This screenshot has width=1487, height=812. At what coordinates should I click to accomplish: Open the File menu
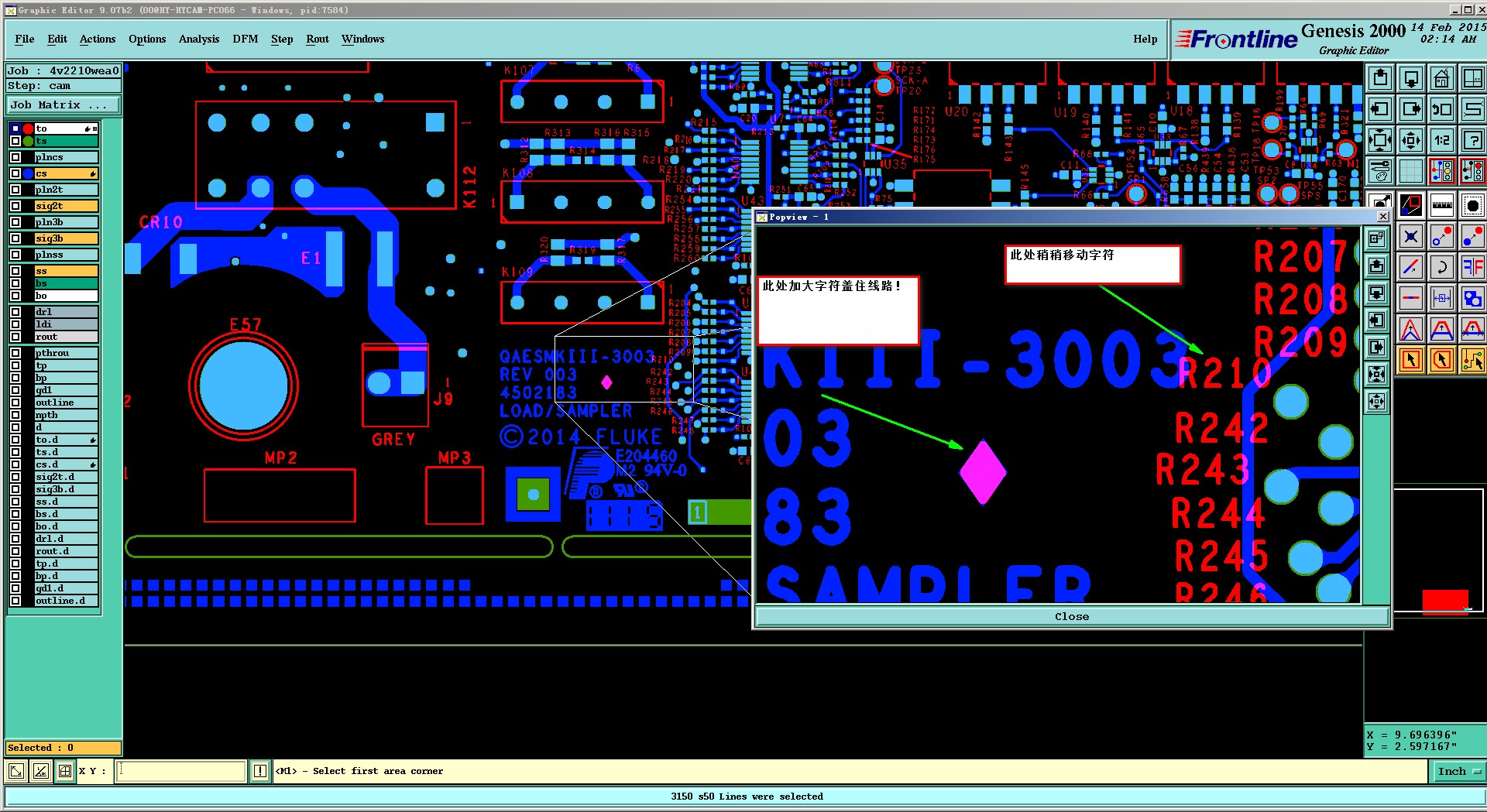pyautogui.click(x=25, y=39)
